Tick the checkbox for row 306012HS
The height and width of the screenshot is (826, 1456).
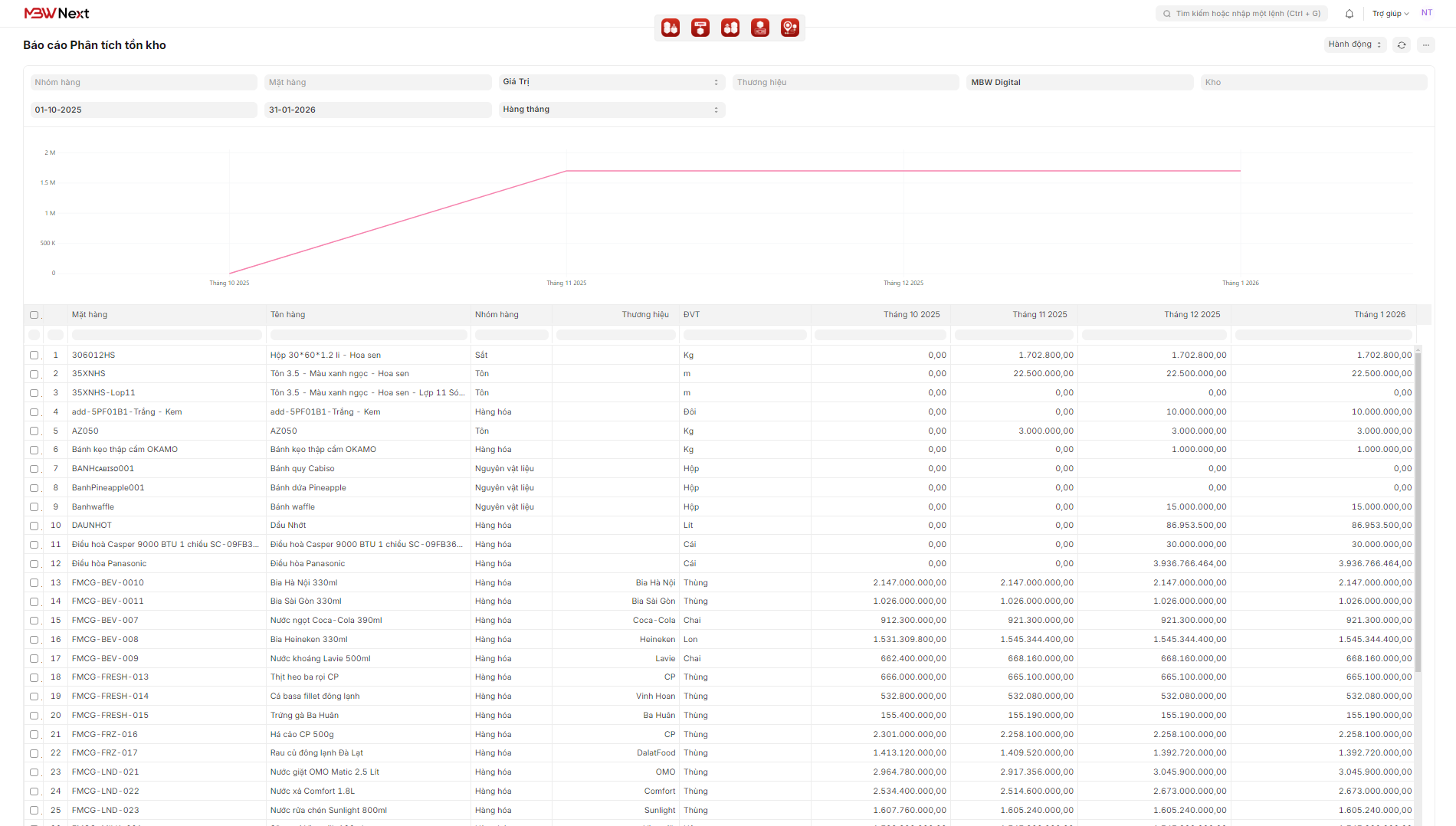click(x=34, y=356)
